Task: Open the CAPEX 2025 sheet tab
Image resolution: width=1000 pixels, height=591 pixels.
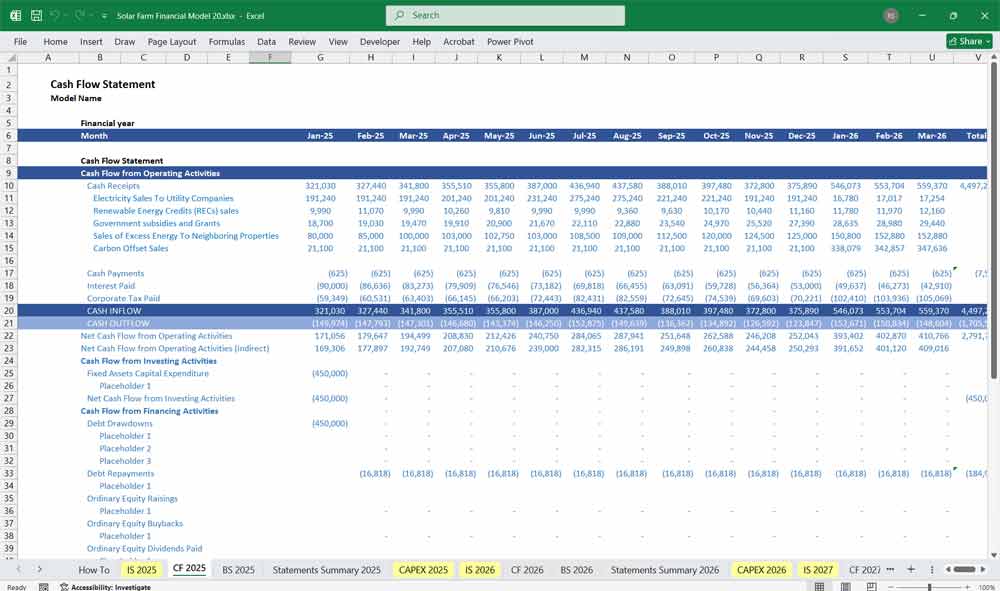Action: 423,569
